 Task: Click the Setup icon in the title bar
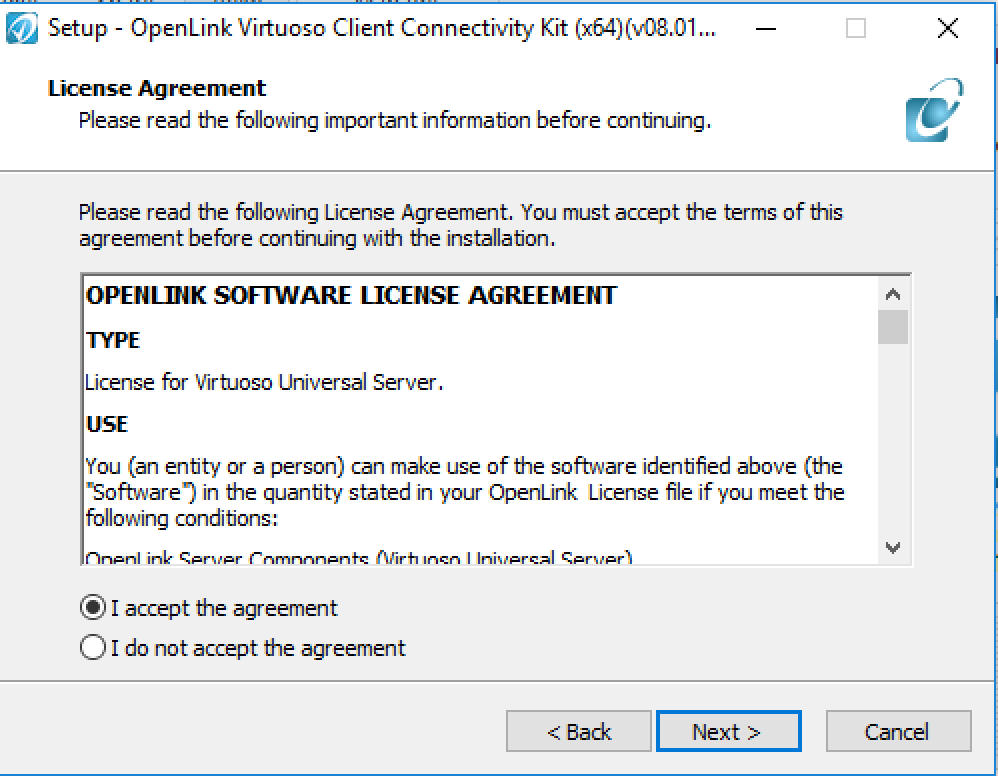[x=22, y=29]
